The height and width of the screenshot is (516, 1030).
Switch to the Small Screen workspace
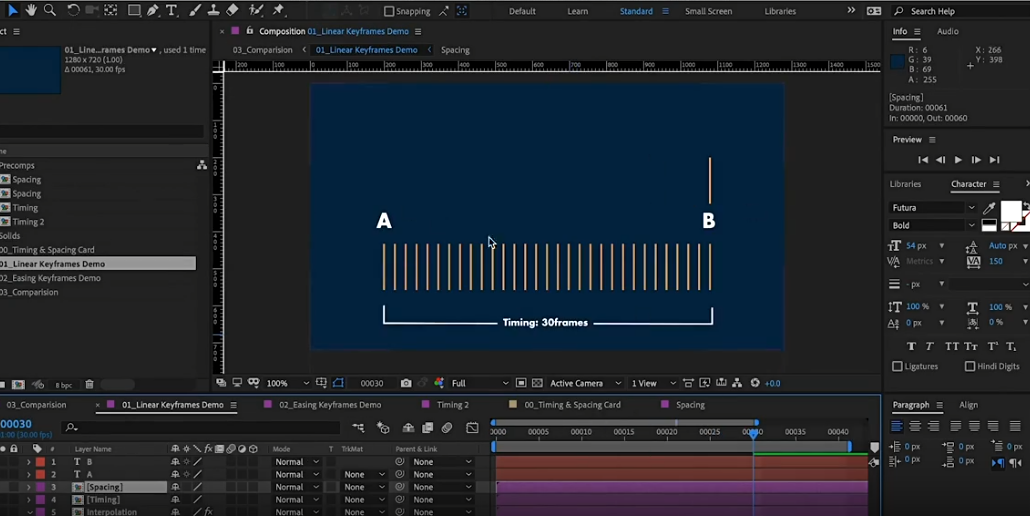pos(708,11)
